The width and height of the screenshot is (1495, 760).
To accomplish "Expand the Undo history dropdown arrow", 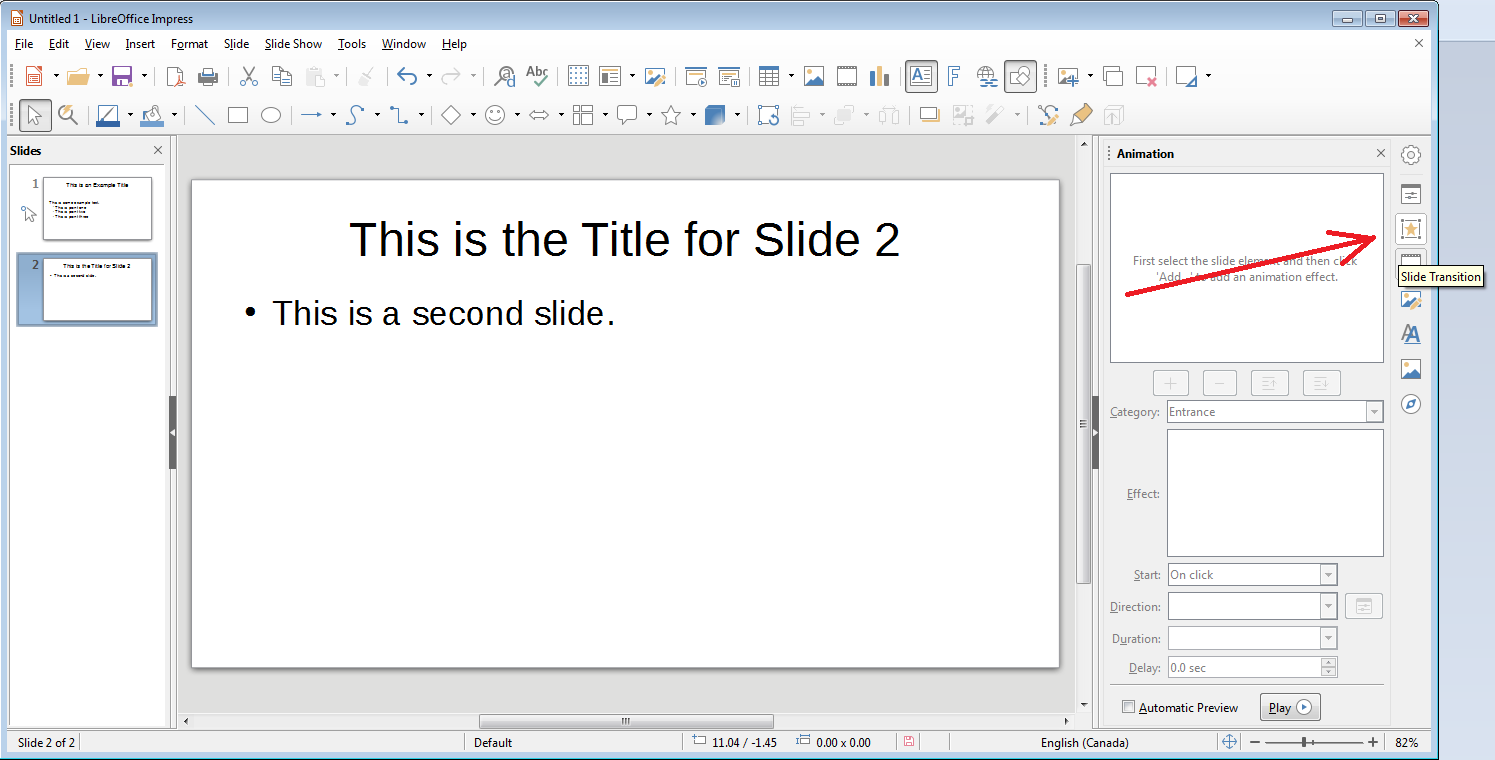I will tap(429, 76).
